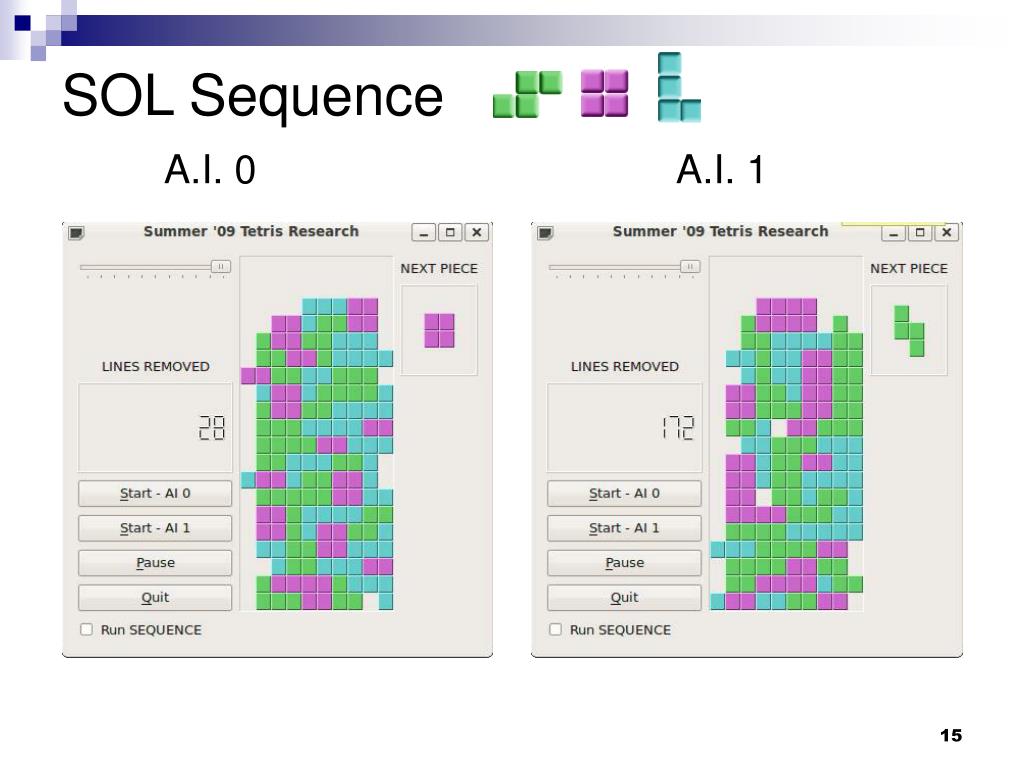Click purple next piece preview in left window
Screen dimensions: 1024x768
click(x=439, y=330)
